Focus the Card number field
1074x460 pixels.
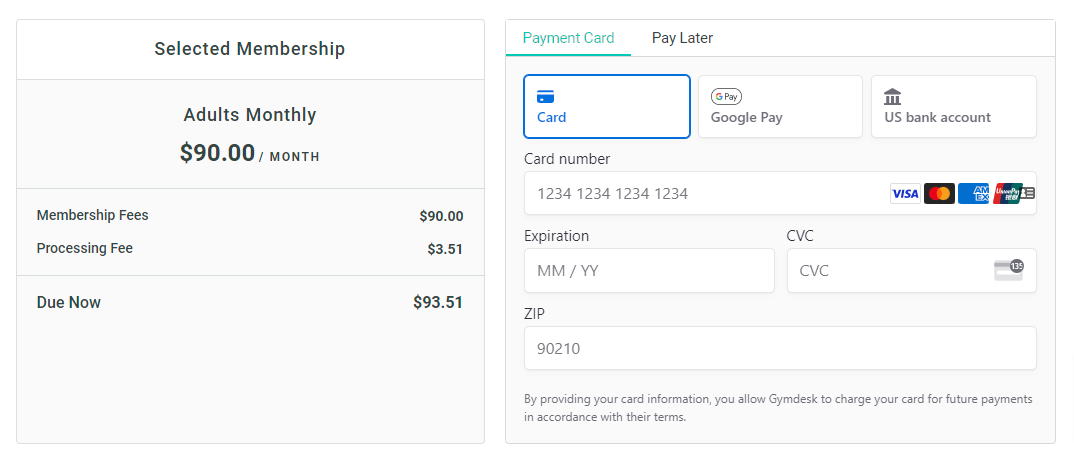[700, 194]
